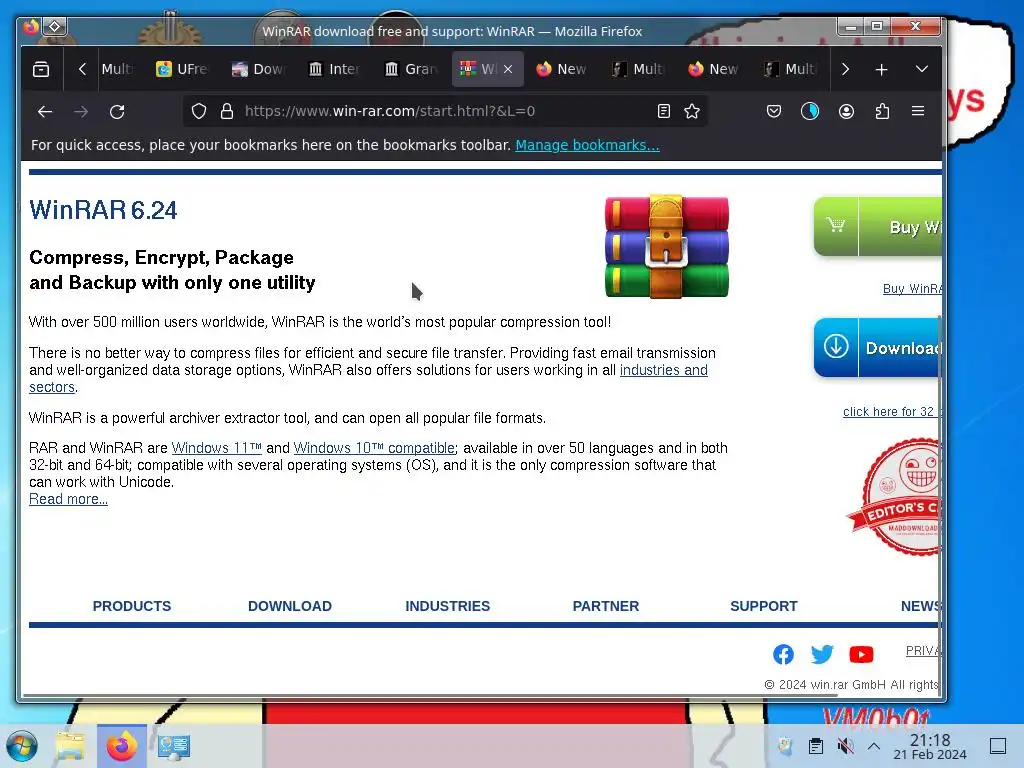
Task: Click the Manage bookmarks link
Action: point(587,145)
